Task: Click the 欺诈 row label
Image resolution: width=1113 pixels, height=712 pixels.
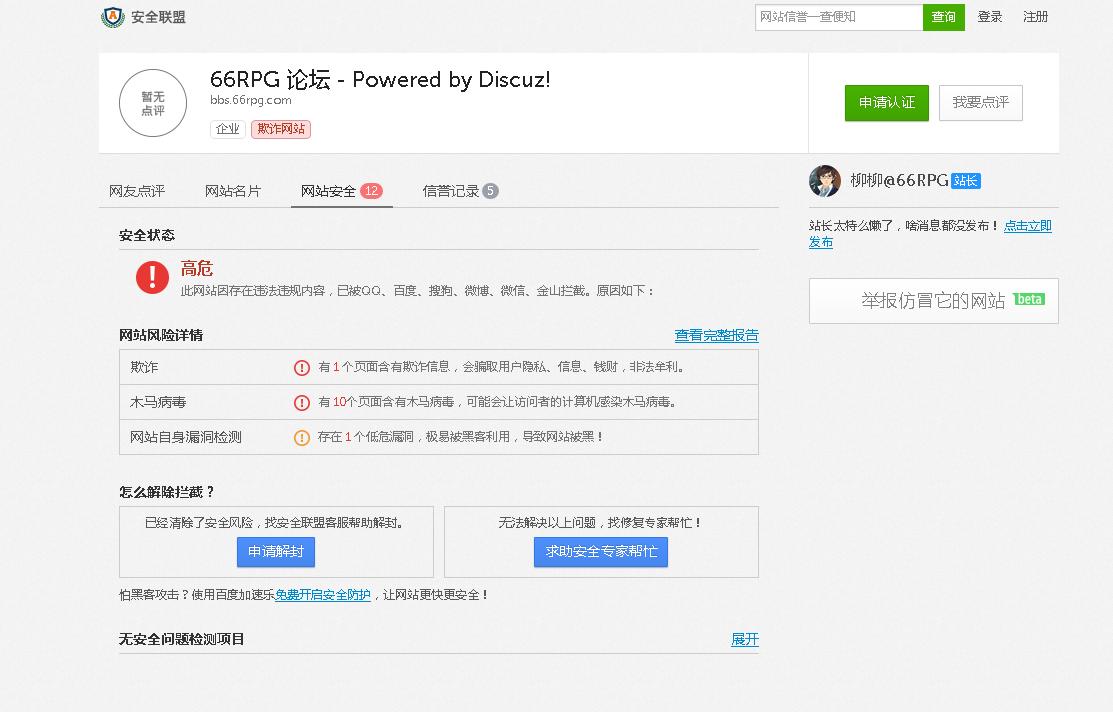Action: point(144,368)
